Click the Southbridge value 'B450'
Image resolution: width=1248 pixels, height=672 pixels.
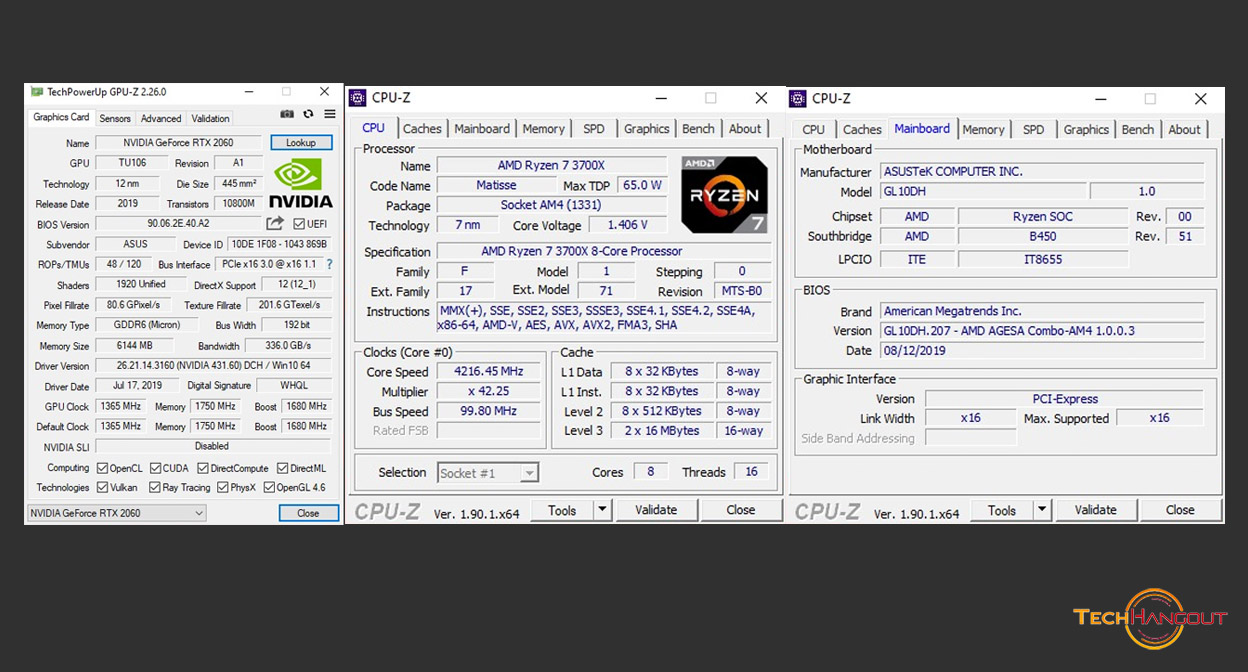click(x=1043, y=237)
